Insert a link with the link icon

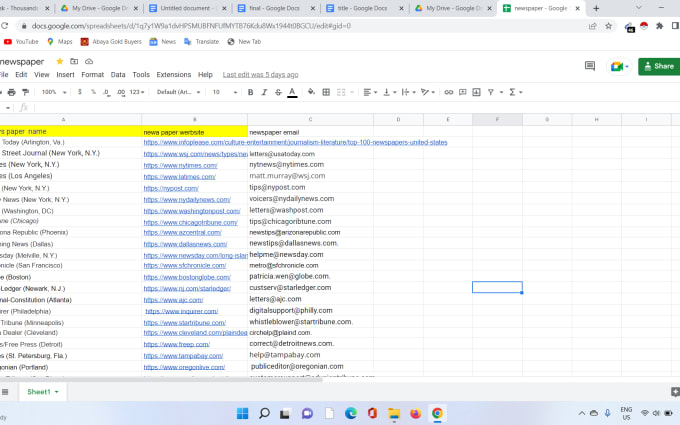point(448,92)
